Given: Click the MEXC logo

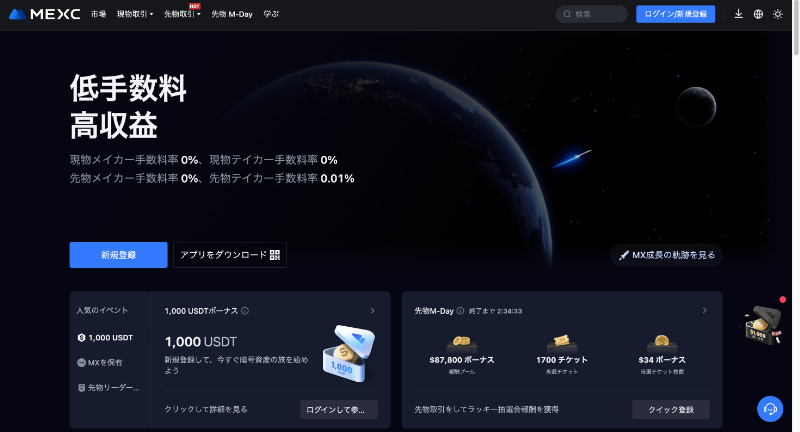Looking at the screenshot, I should tap(44, 14).
